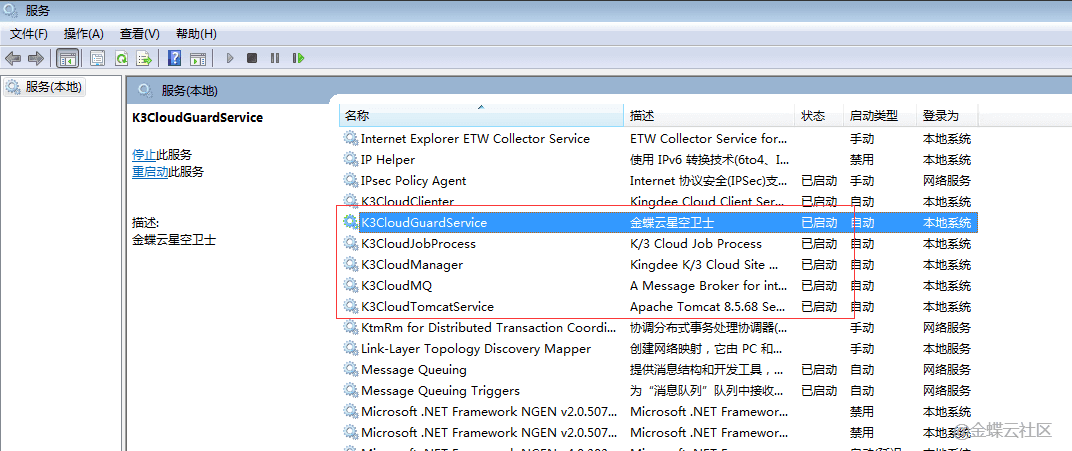The width and height of the screenshot is (1072, 451).
Task: Click the gear icon beside Link-Layer Topology Discovery Mapper
Action: (350, 348)
